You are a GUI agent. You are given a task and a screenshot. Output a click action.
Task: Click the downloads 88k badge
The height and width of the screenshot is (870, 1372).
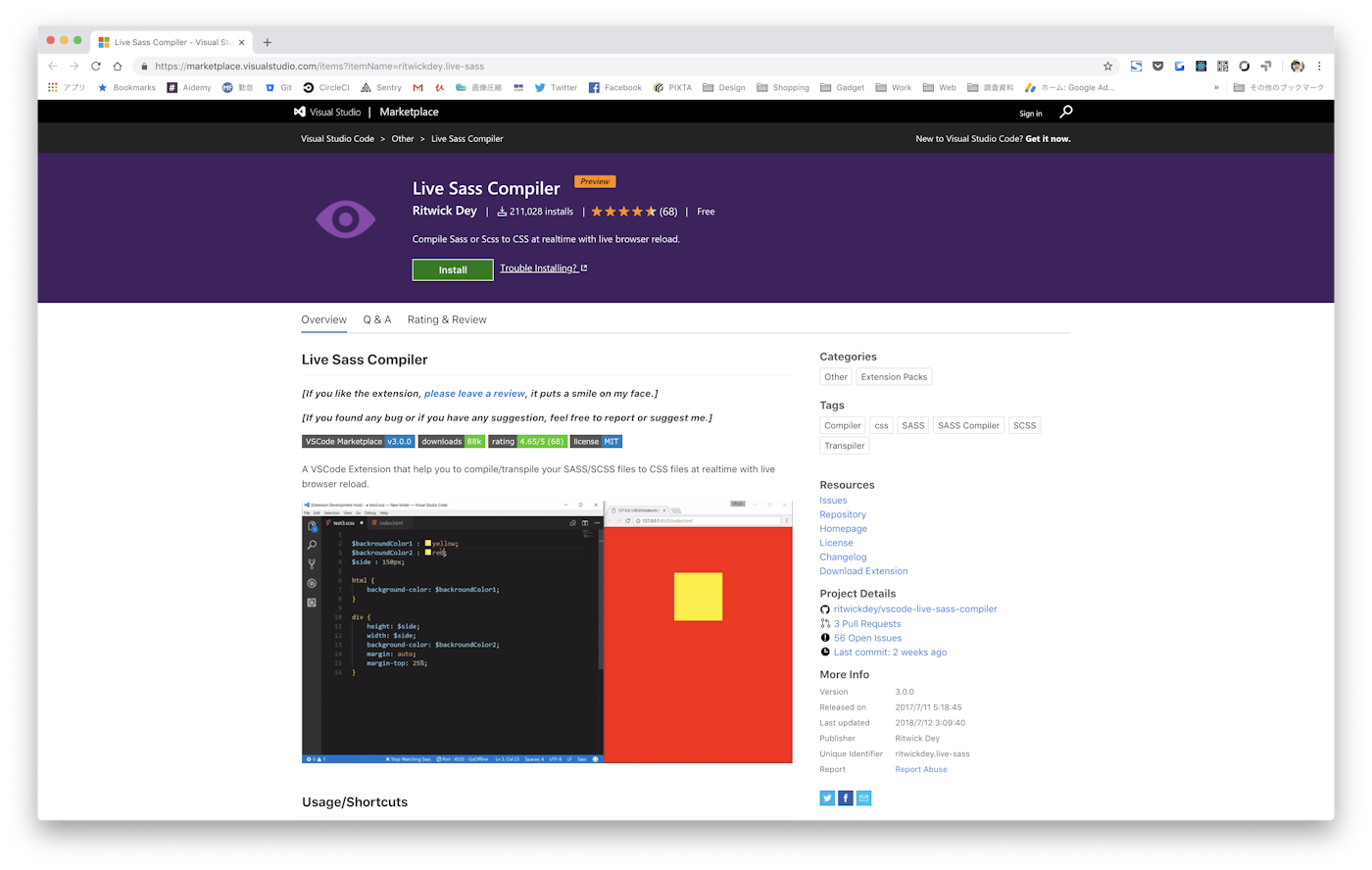pos(452,442)
